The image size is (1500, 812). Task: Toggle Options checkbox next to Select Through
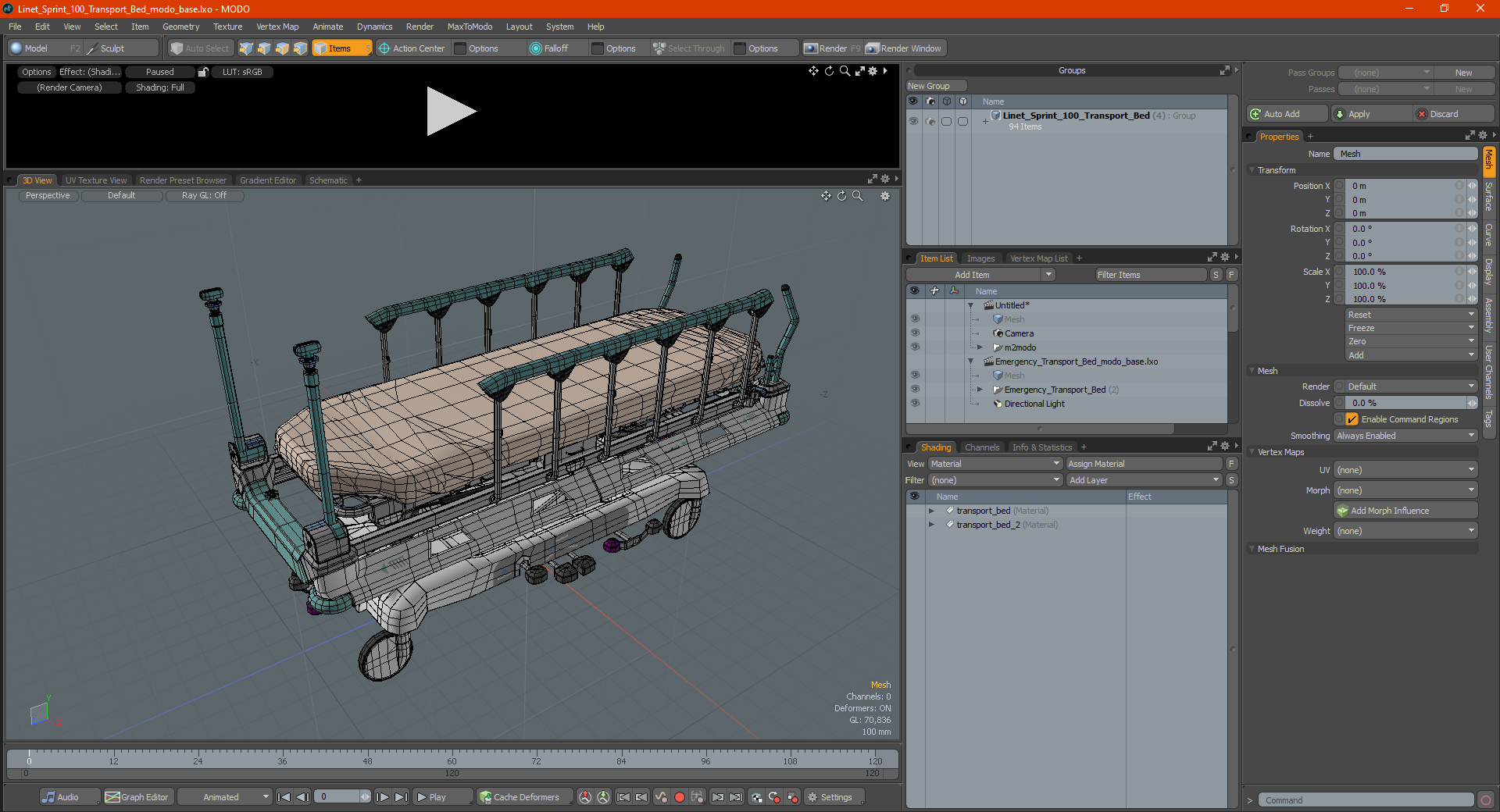[740, 48]
